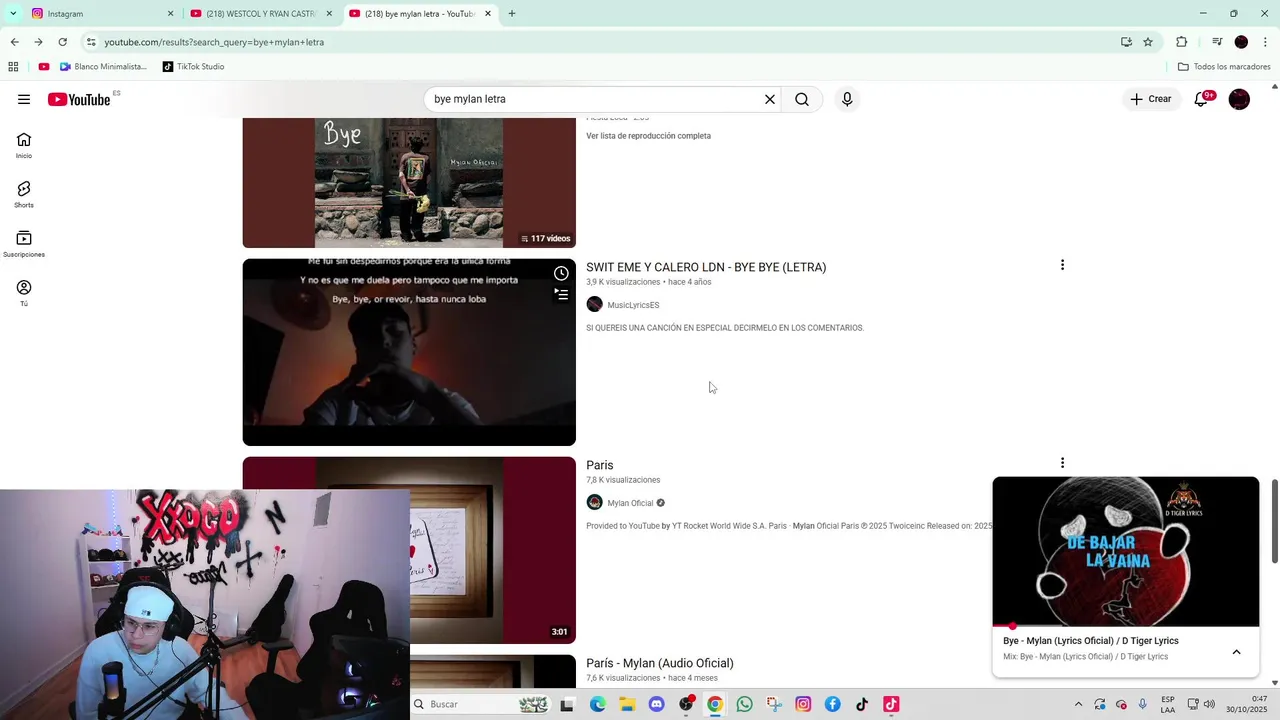Click the Crear button
The height and width of the screenshot is (720, 1280).
coord(1151,99)
